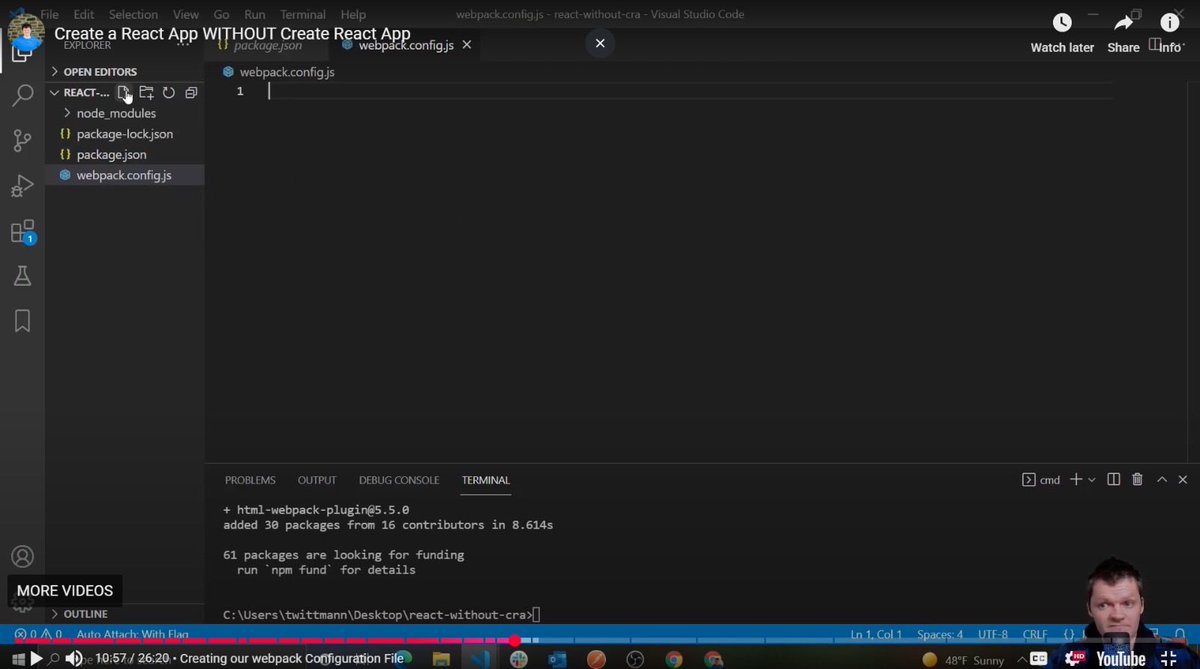Close the terminal panel with X icon
The image size is (1200, 669).
coord(1184,480)
